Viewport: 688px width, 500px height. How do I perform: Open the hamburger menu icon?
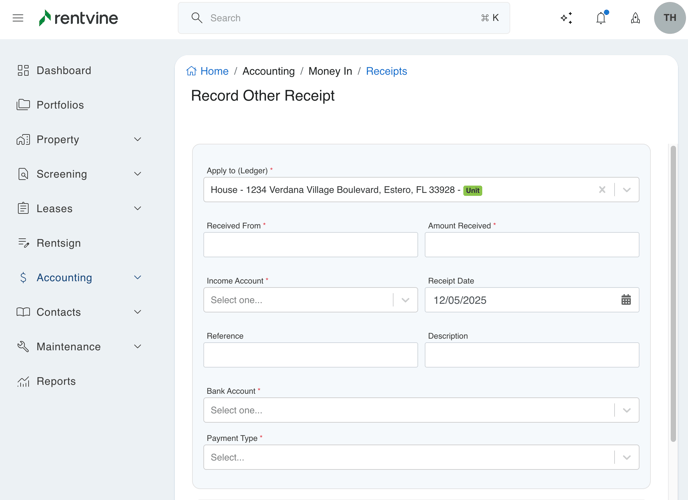(x=18, y=18)
